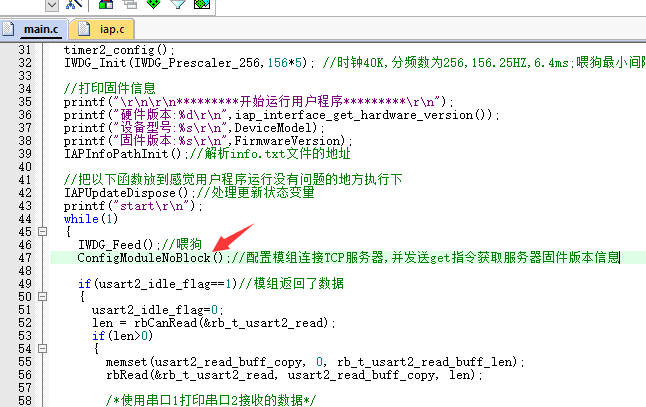Click the comment starting //把以下函数放到
646x407 pixels.
pos(233,179)
